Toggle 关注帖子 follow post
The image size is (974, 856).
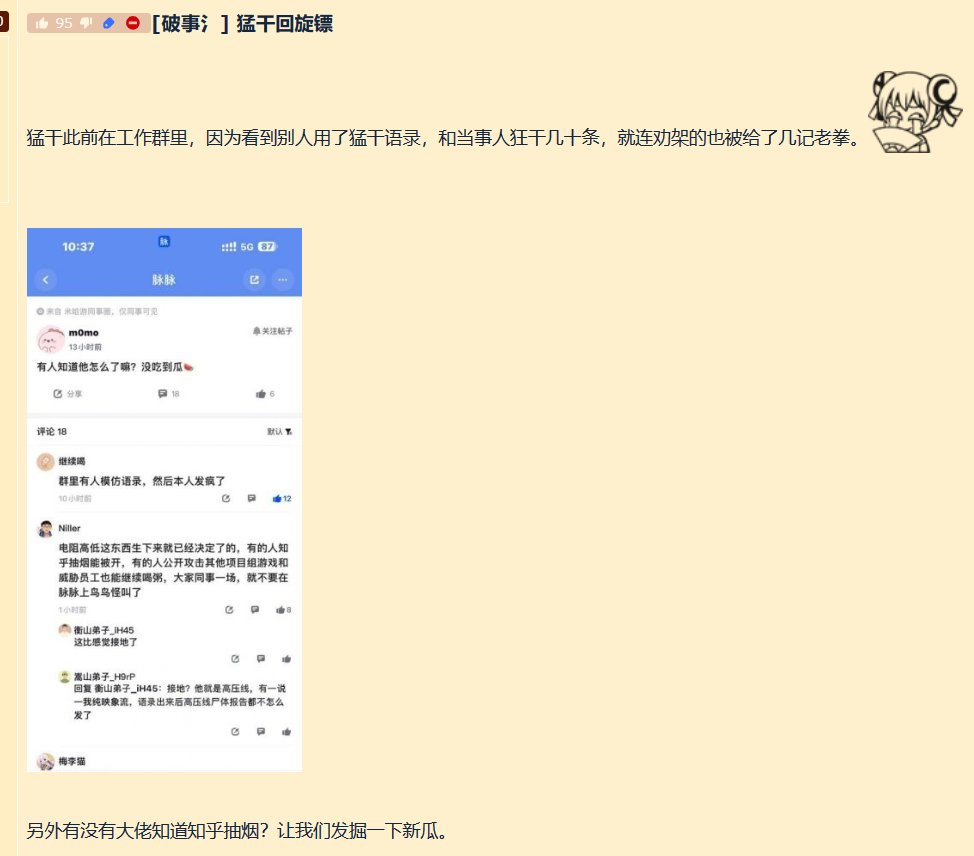click(x=271, y=330)
